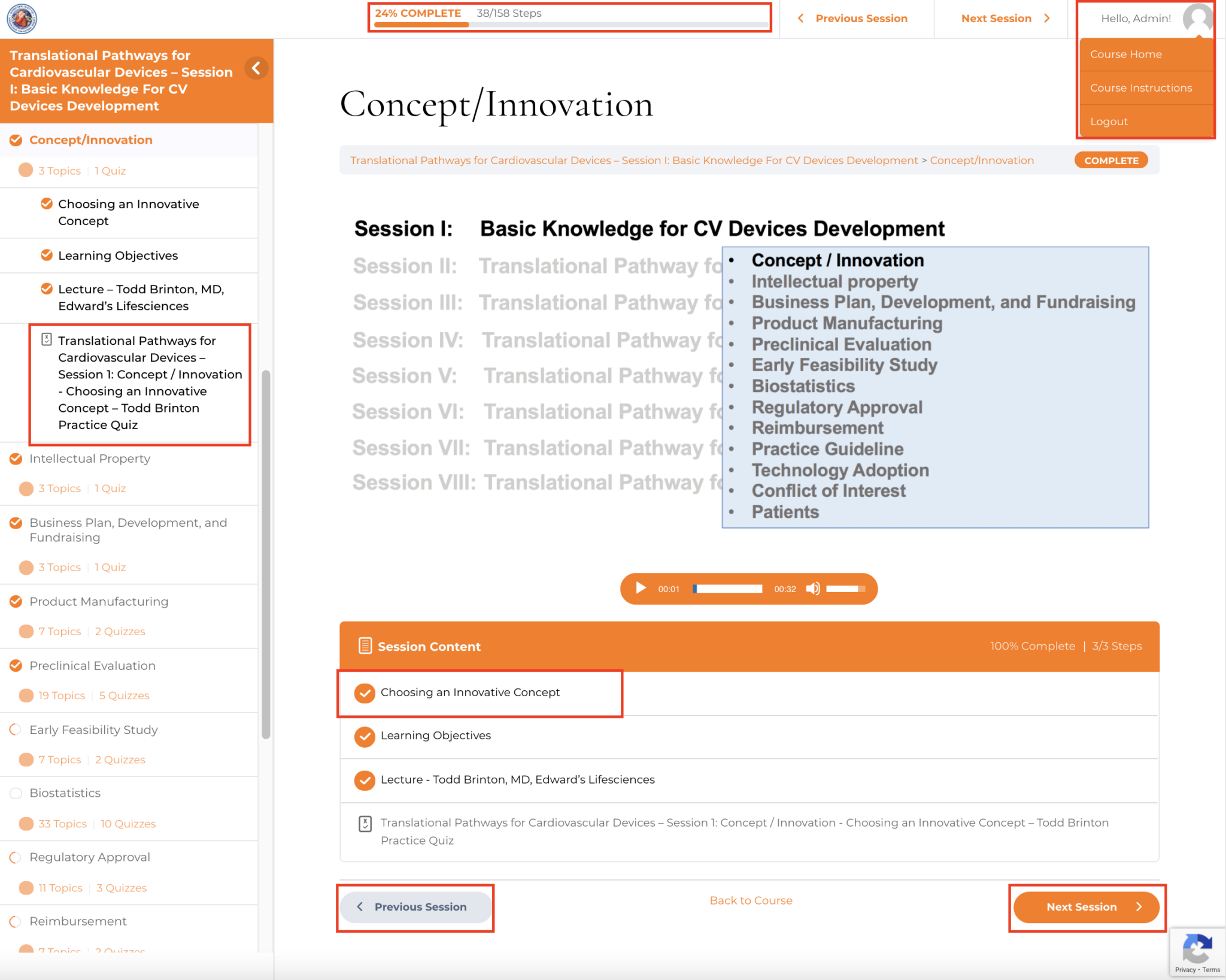The image size is (1226, 980).
Task: Click quiz icon beside Practice Quiz in Session Content
Action: click(x=365, y=824)
